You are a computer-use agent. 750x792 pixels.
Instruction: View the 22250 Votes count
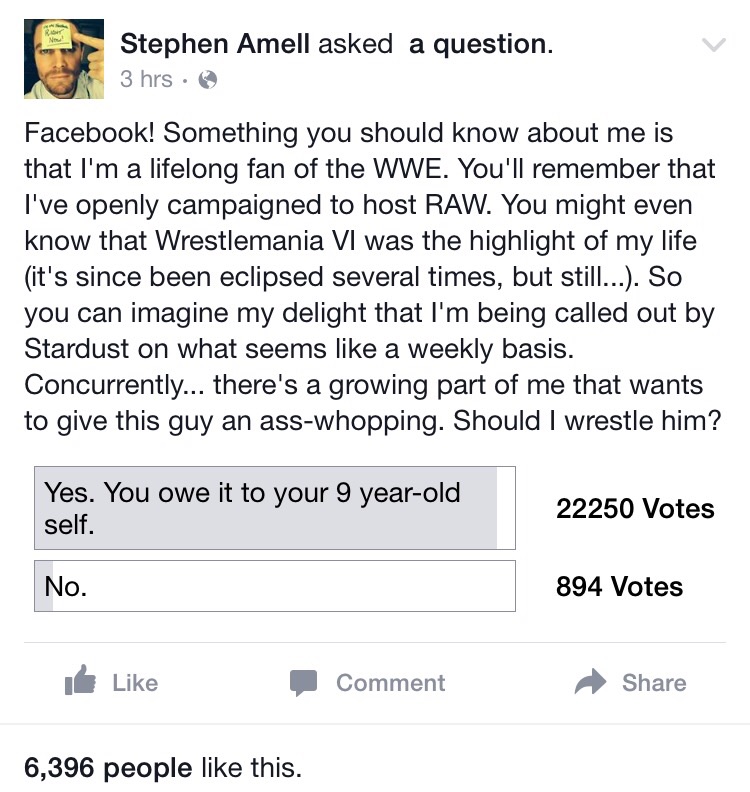pos(635,509)
